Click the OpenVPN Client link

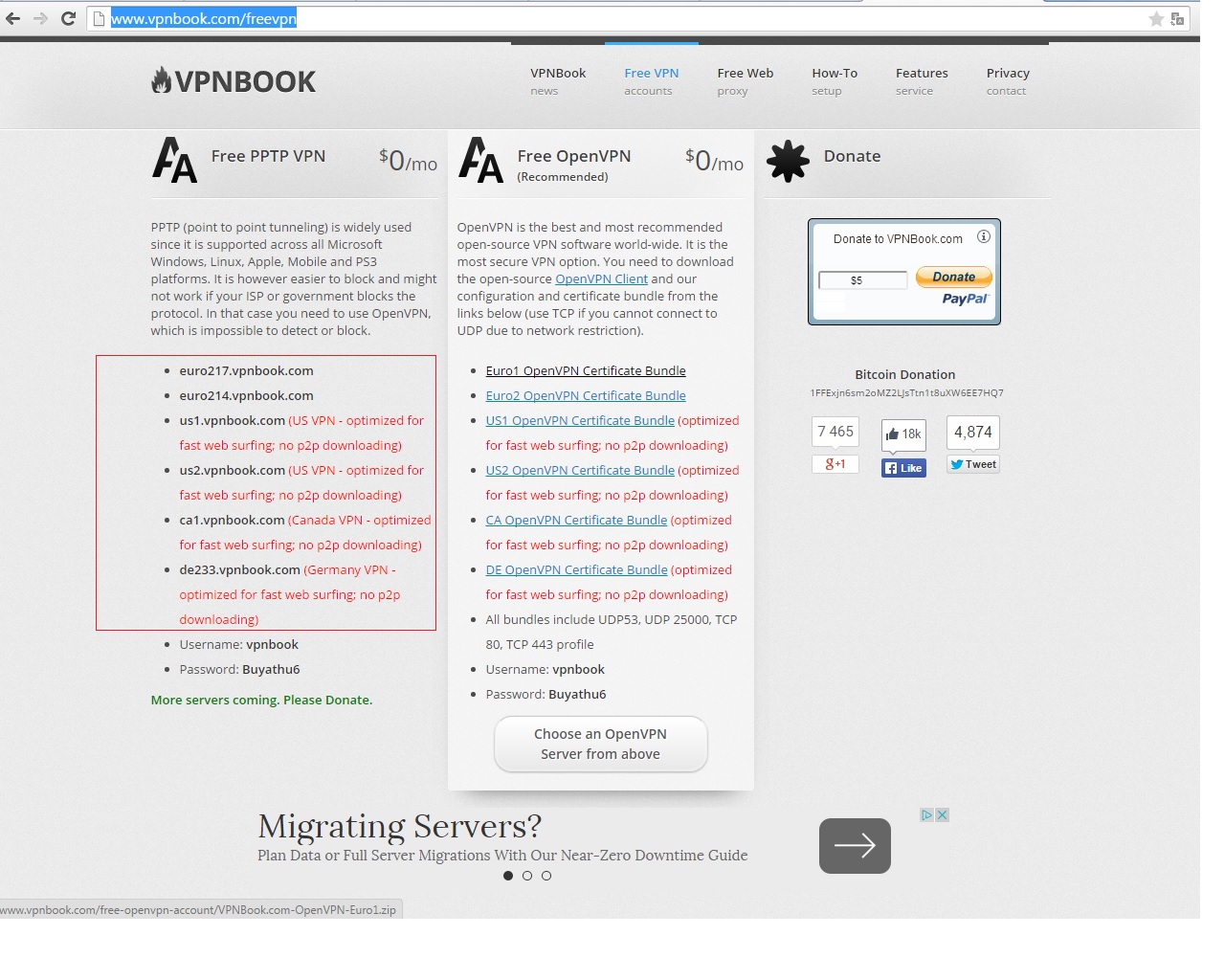(601, 279)
